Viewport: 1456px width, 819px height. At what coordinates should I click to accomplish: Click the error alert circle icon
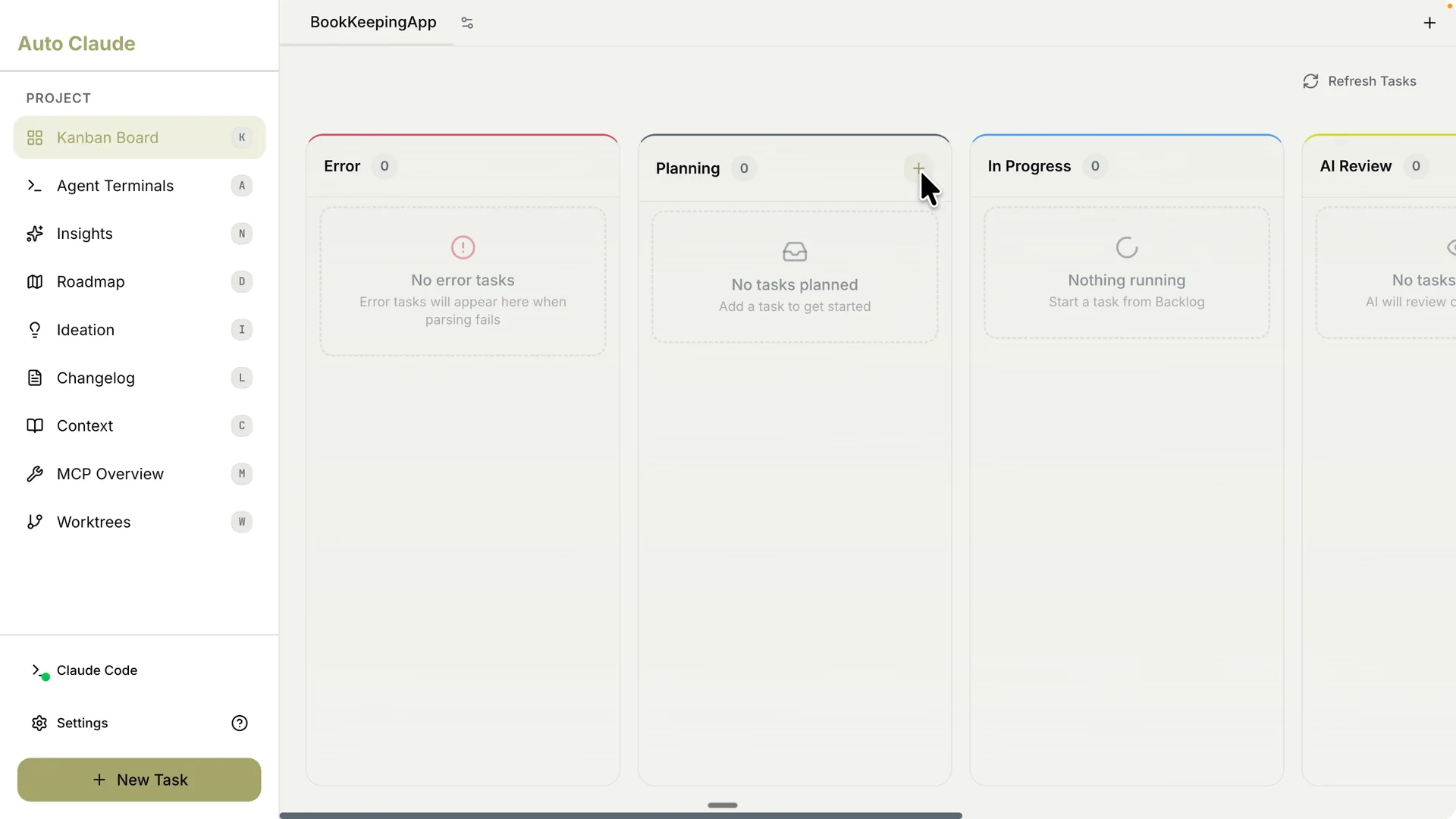[463, 247]
